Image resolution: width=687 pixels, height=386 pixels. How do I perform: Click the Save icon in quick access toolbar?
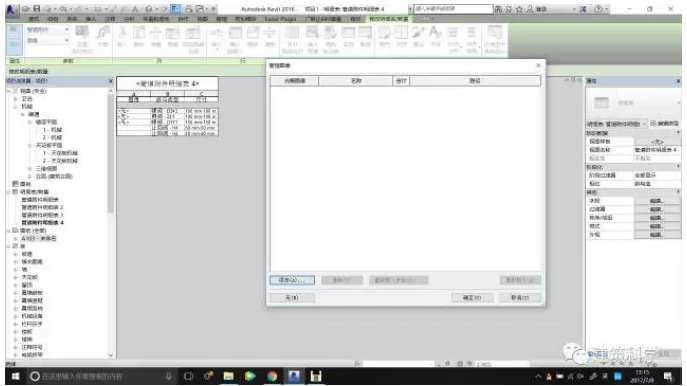point(37,8)
